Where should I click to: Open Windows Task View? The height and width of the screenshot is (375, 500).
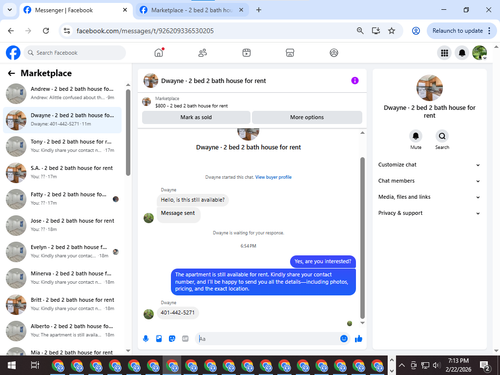(35, 365)
